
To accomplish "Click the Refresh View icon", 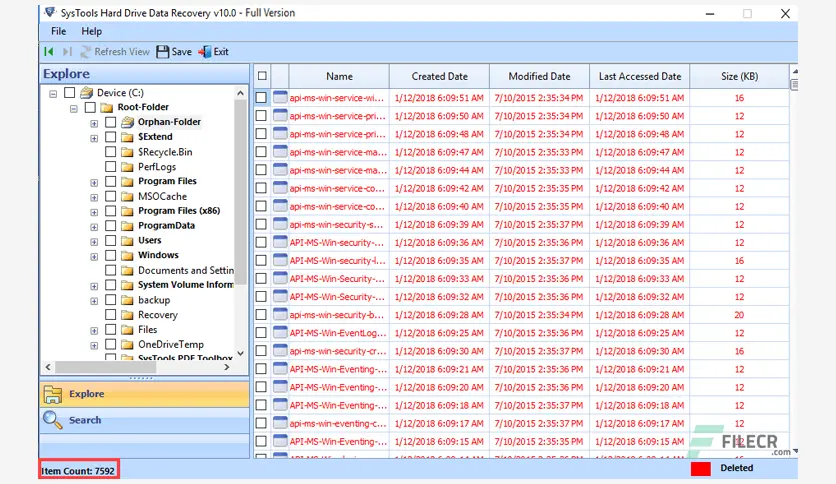I will [85, 52].
